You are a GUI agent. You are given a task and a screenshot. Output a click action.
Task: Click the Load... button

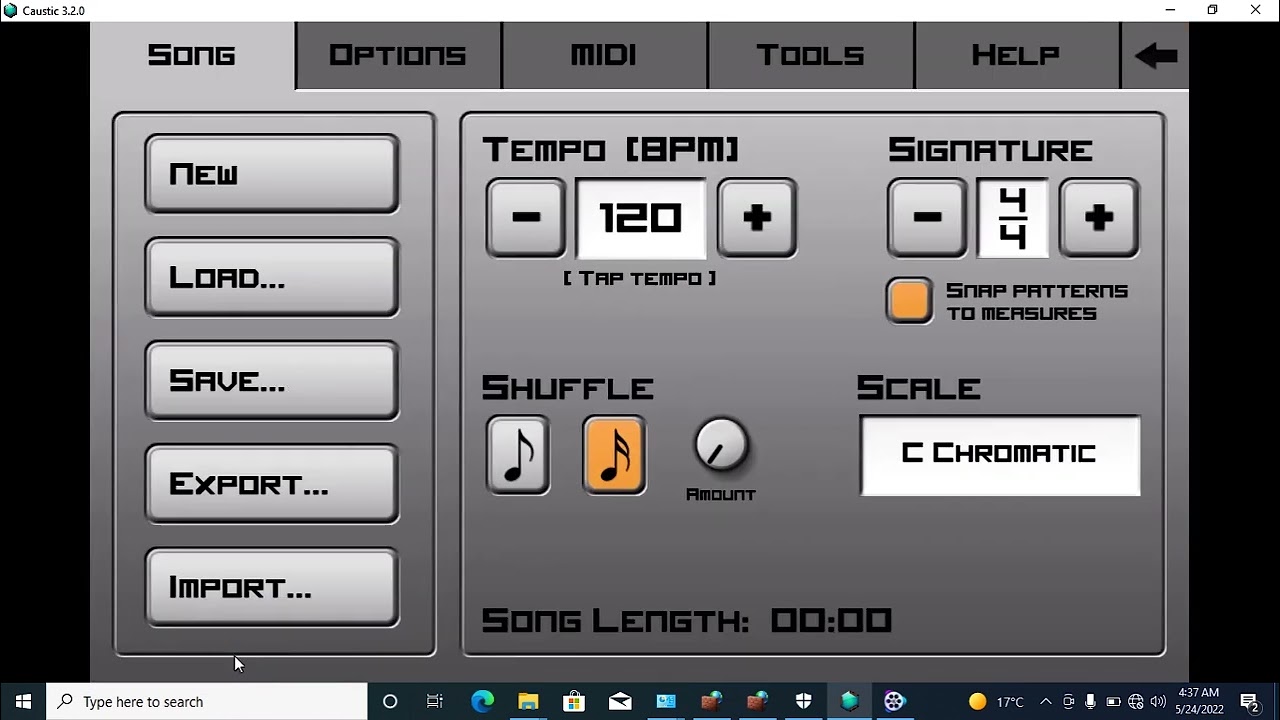coord(272,277)
